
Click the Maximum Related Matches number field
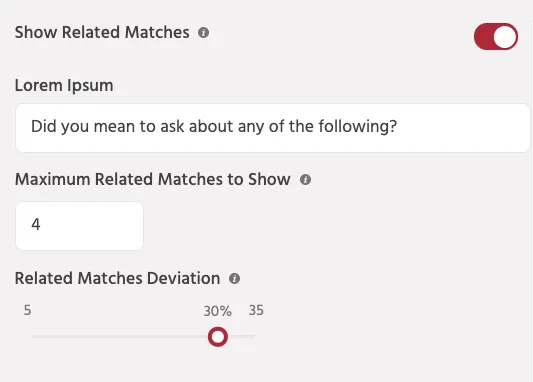pyautogui.click(x=80, y=226)
